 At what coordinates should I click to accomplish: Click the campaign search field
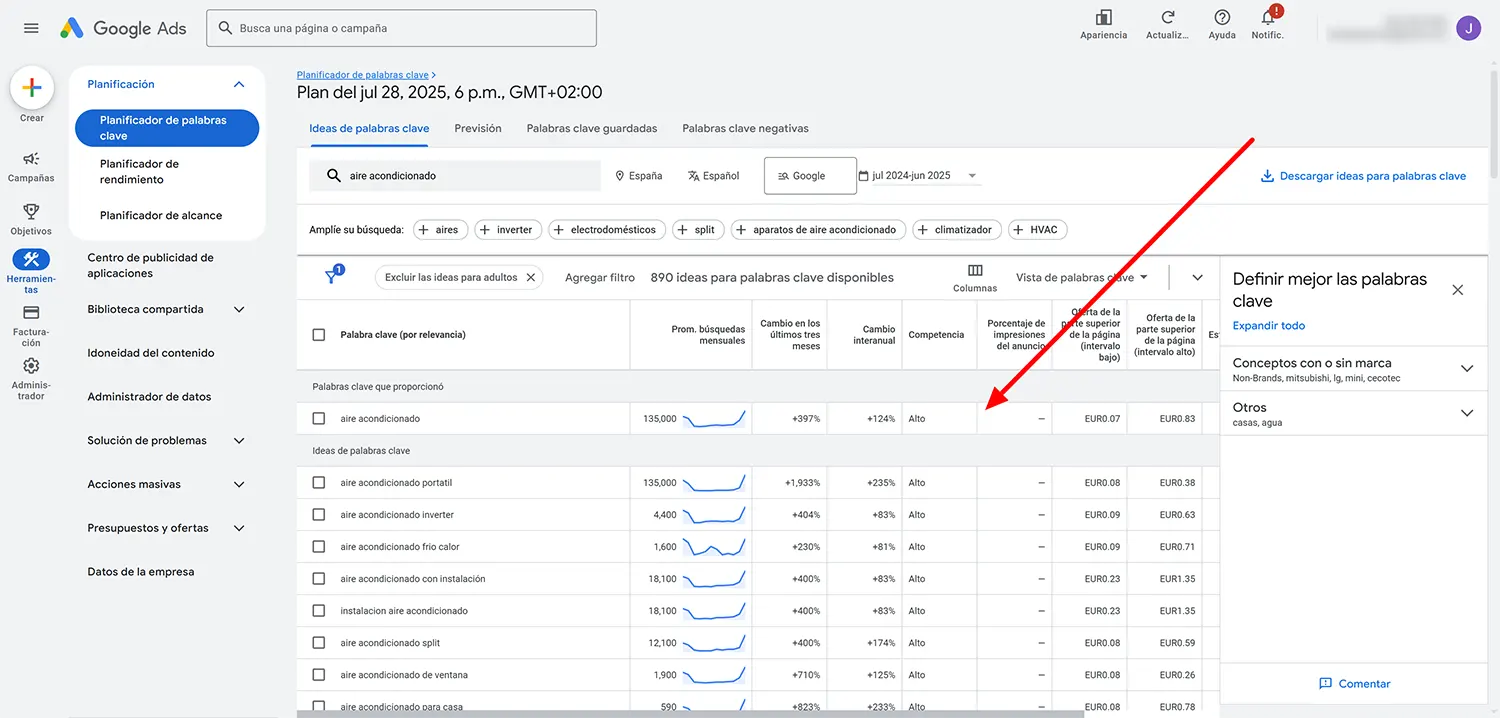402,28
